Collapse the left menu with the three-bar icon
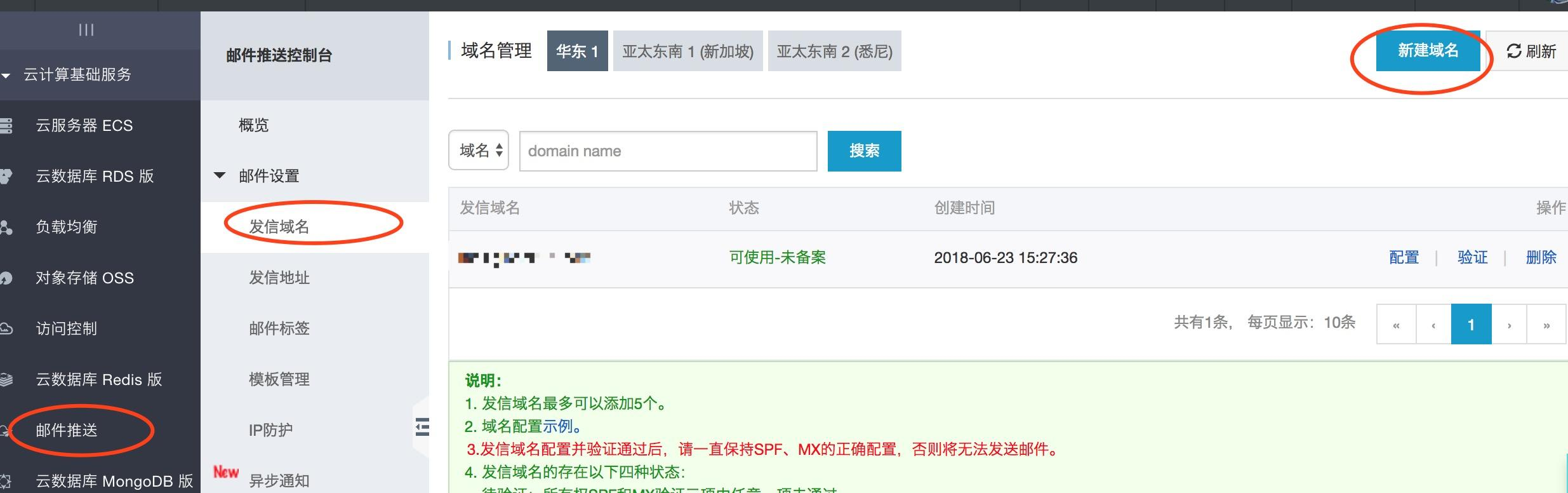1568x493 pixels. (86, 30)
